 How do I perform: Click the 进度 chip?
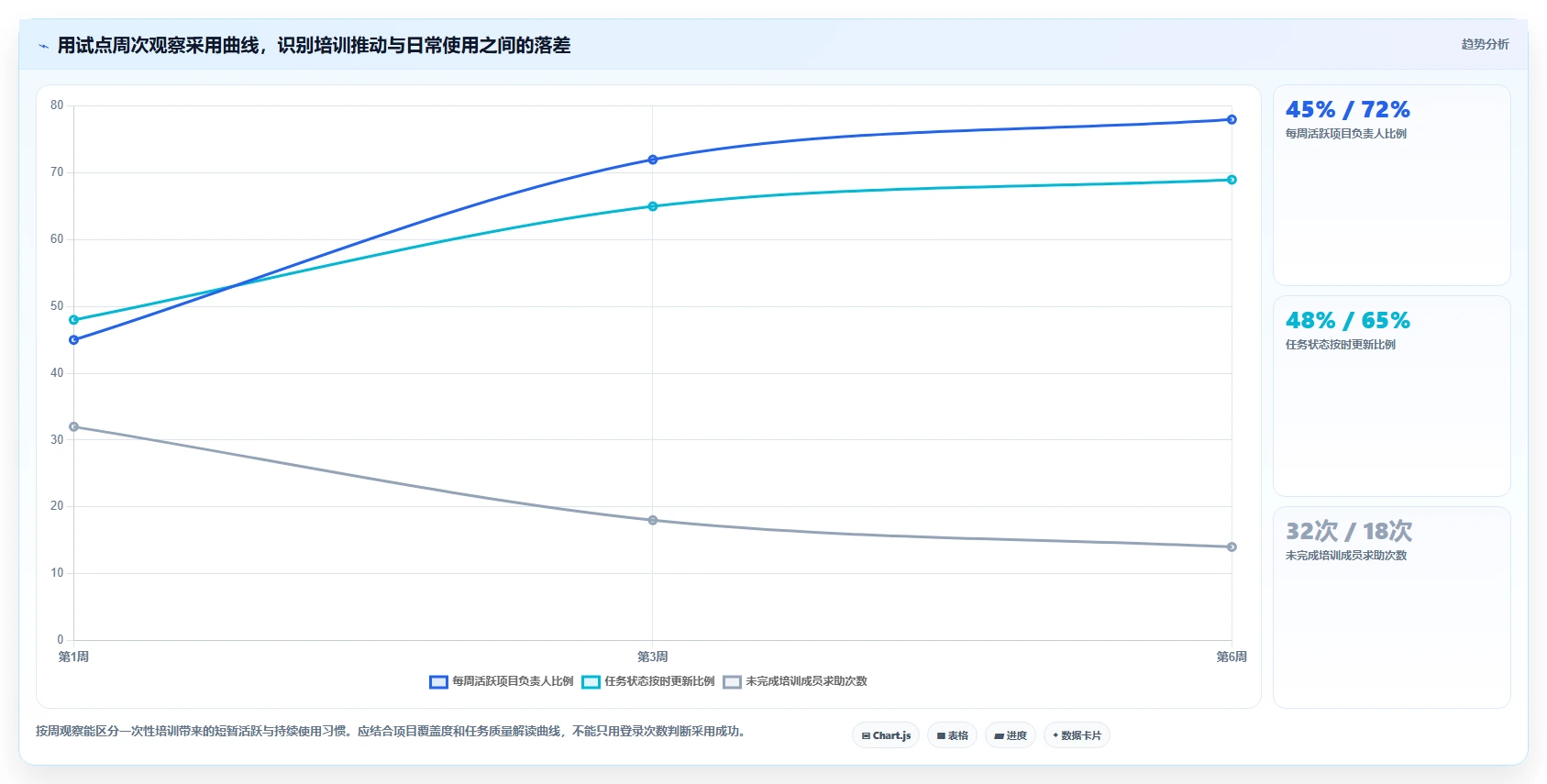[x=1011, y=735]
